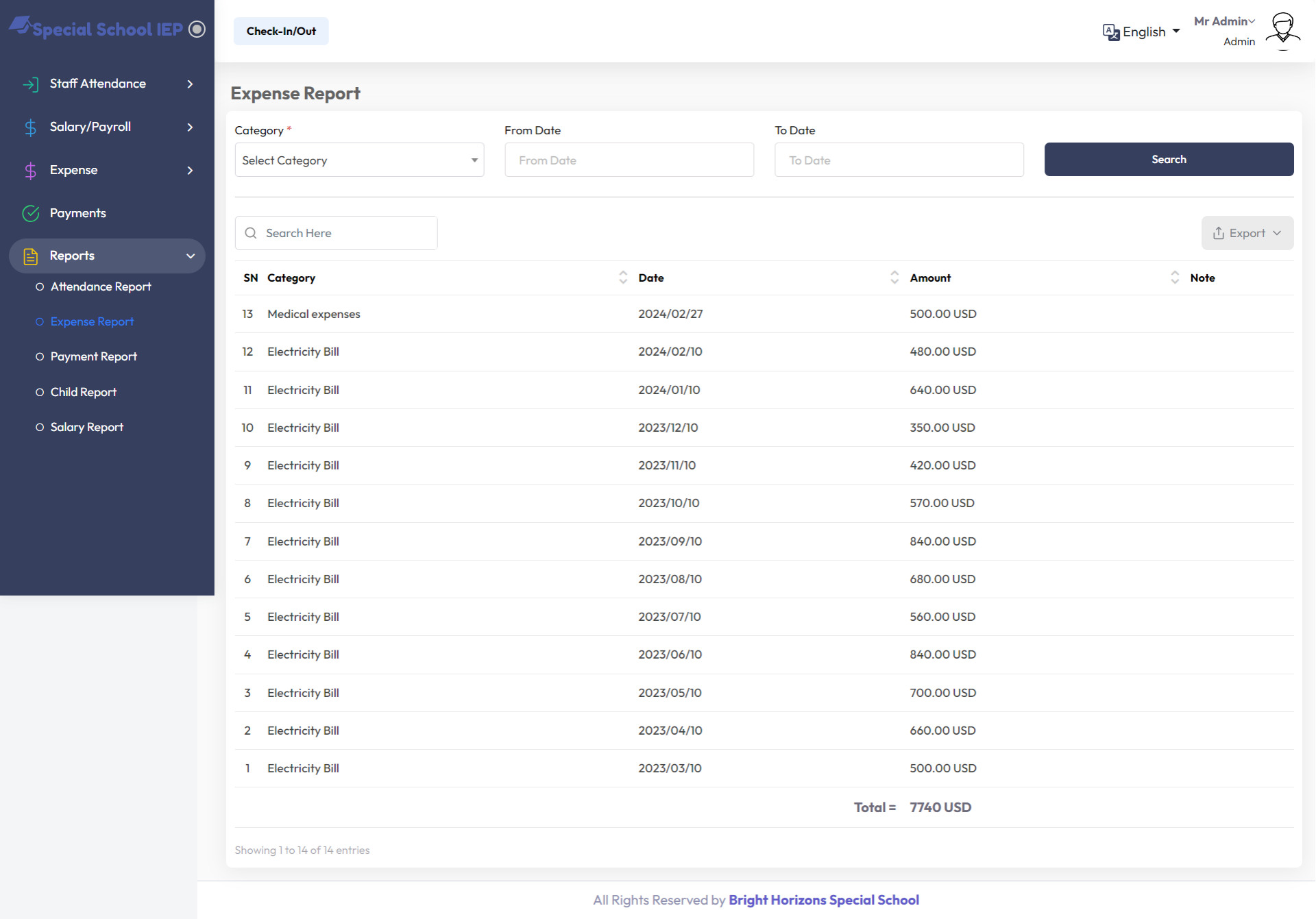The image size is (1316, 919).
Task: Click the Check-In/Out button
Action: click(x=281, y=32)
